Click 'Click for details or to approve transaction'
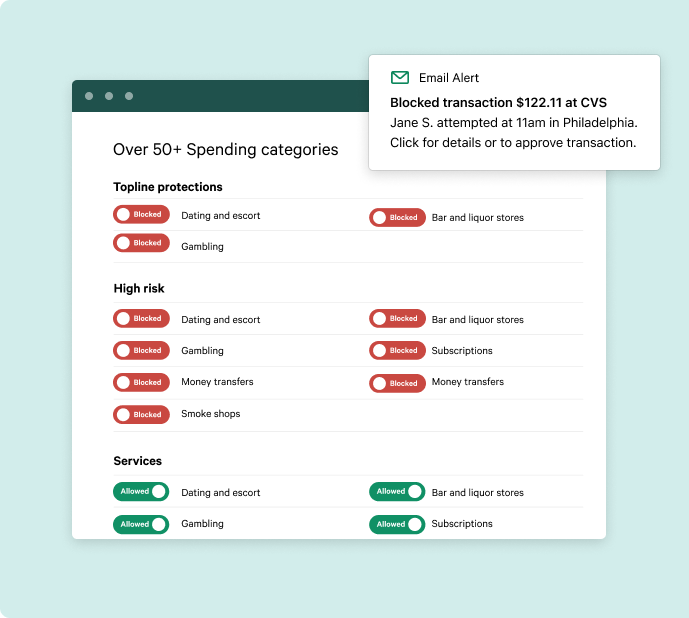The width and height of the screenshot is (689, 618). point(512,142)
